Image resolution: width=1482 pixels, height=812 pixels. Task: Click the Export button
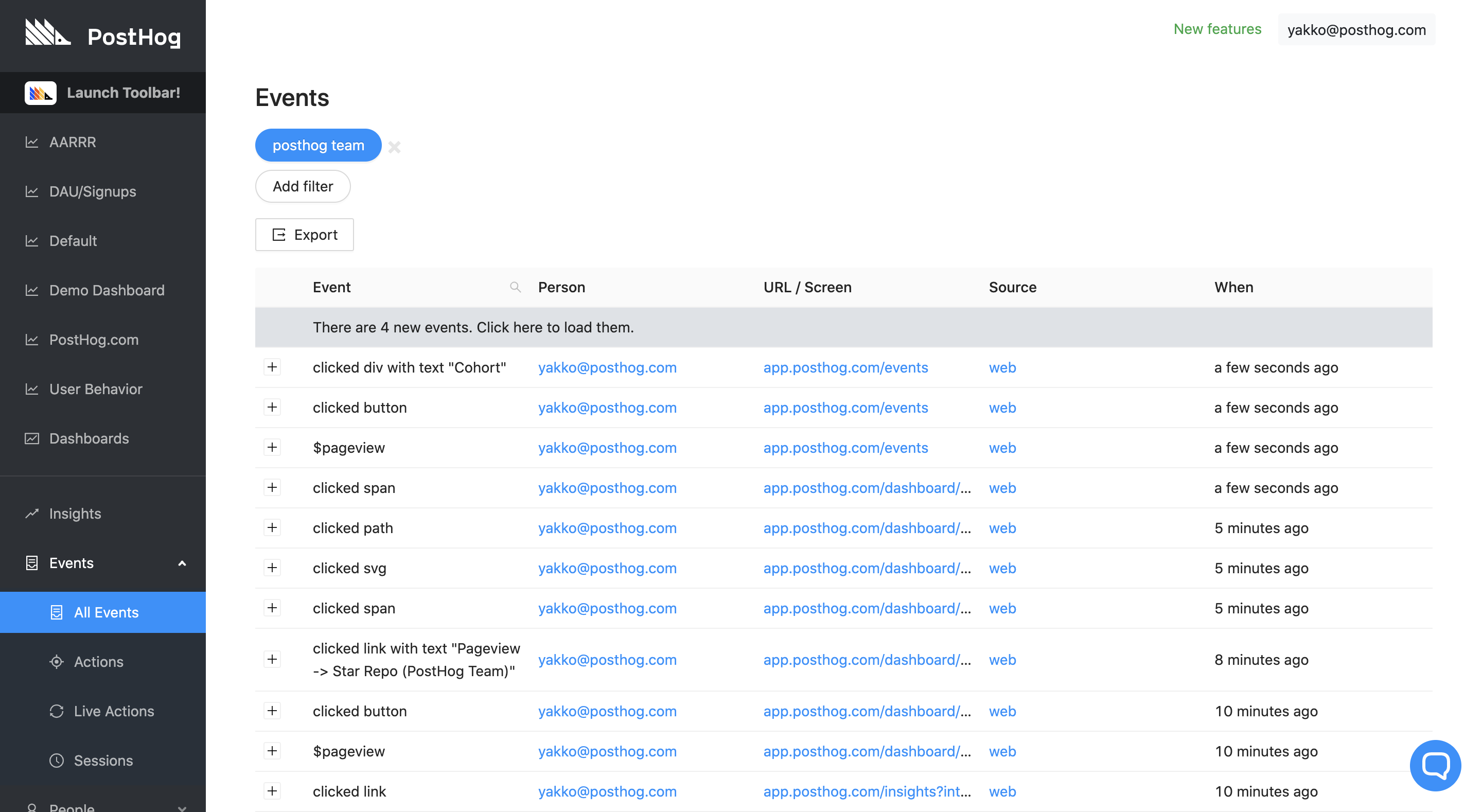[304, 235]
